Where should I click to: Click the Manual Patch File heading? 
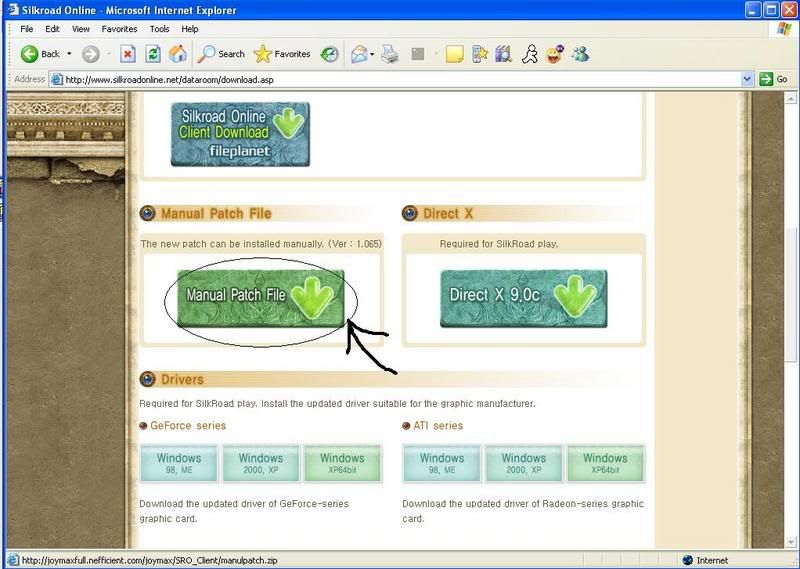pyautogui.click(x=216, y=213)
